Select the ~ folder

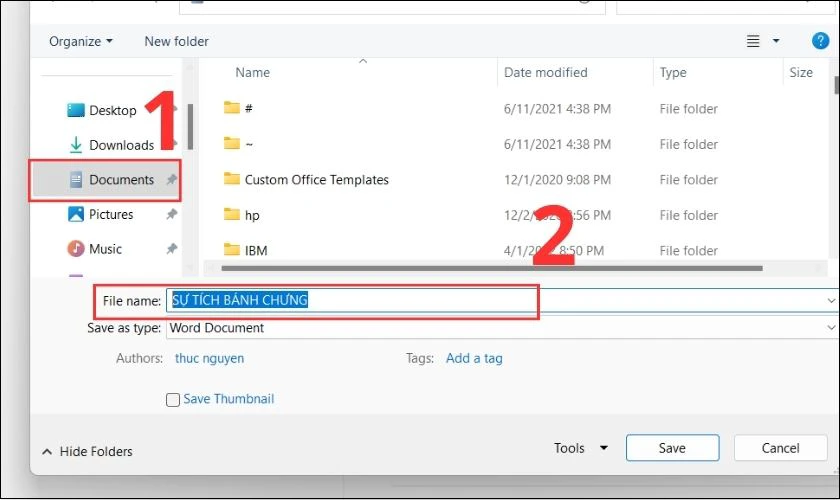[249, 144]
